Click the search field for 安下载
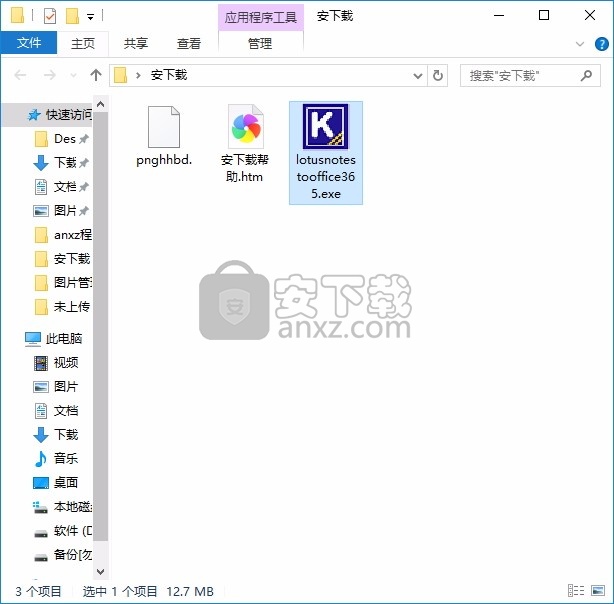This screenshot has width=614, height=604. (x=530, y=76)
